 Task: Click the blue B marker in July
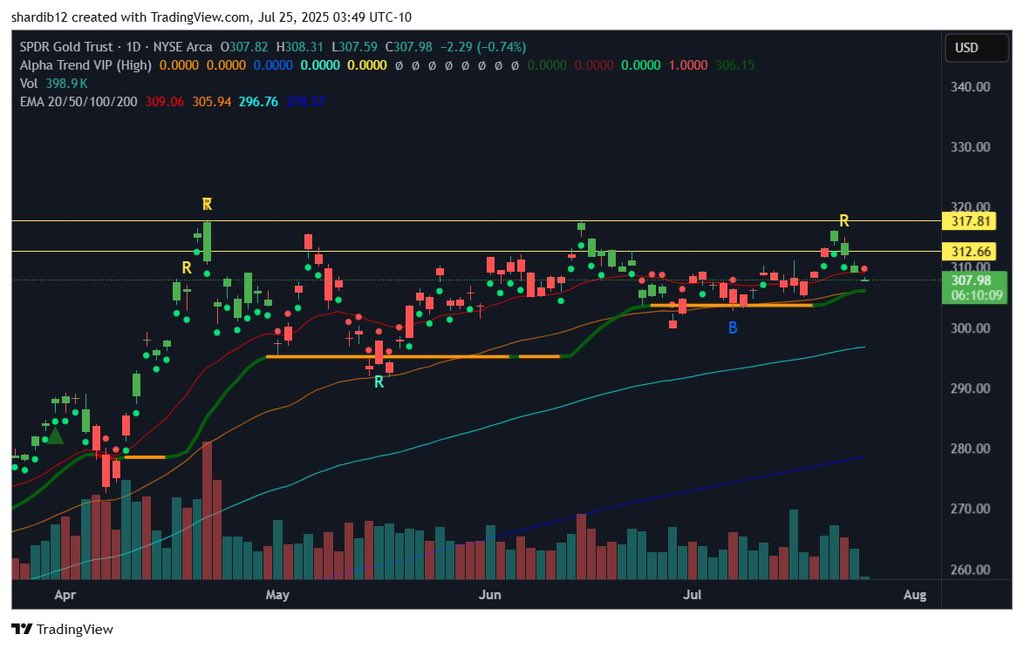tap(733, 328)
